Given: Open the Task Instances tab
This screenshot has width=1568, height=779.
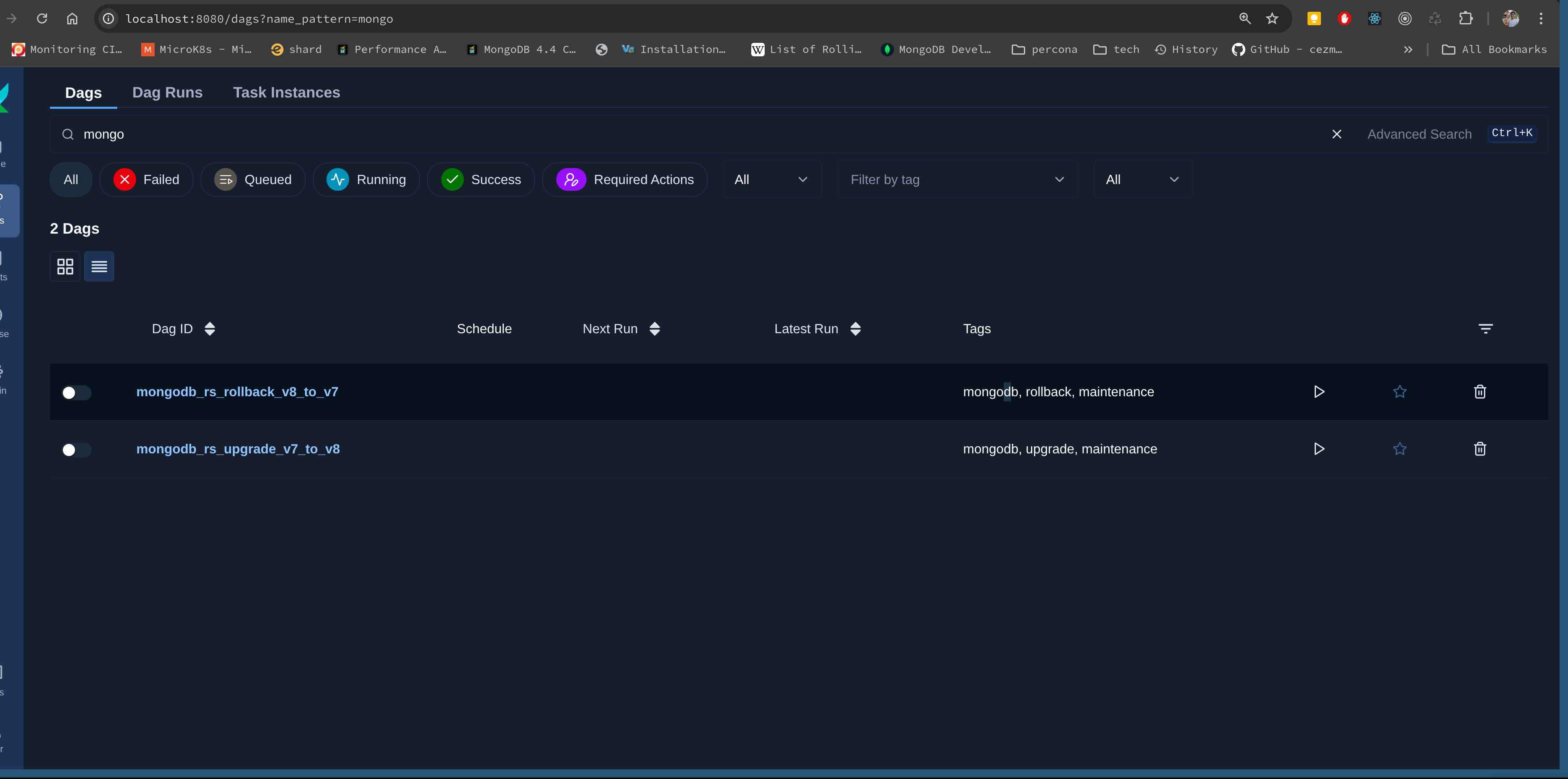Looking at the screenshot, I should [286, 92].
